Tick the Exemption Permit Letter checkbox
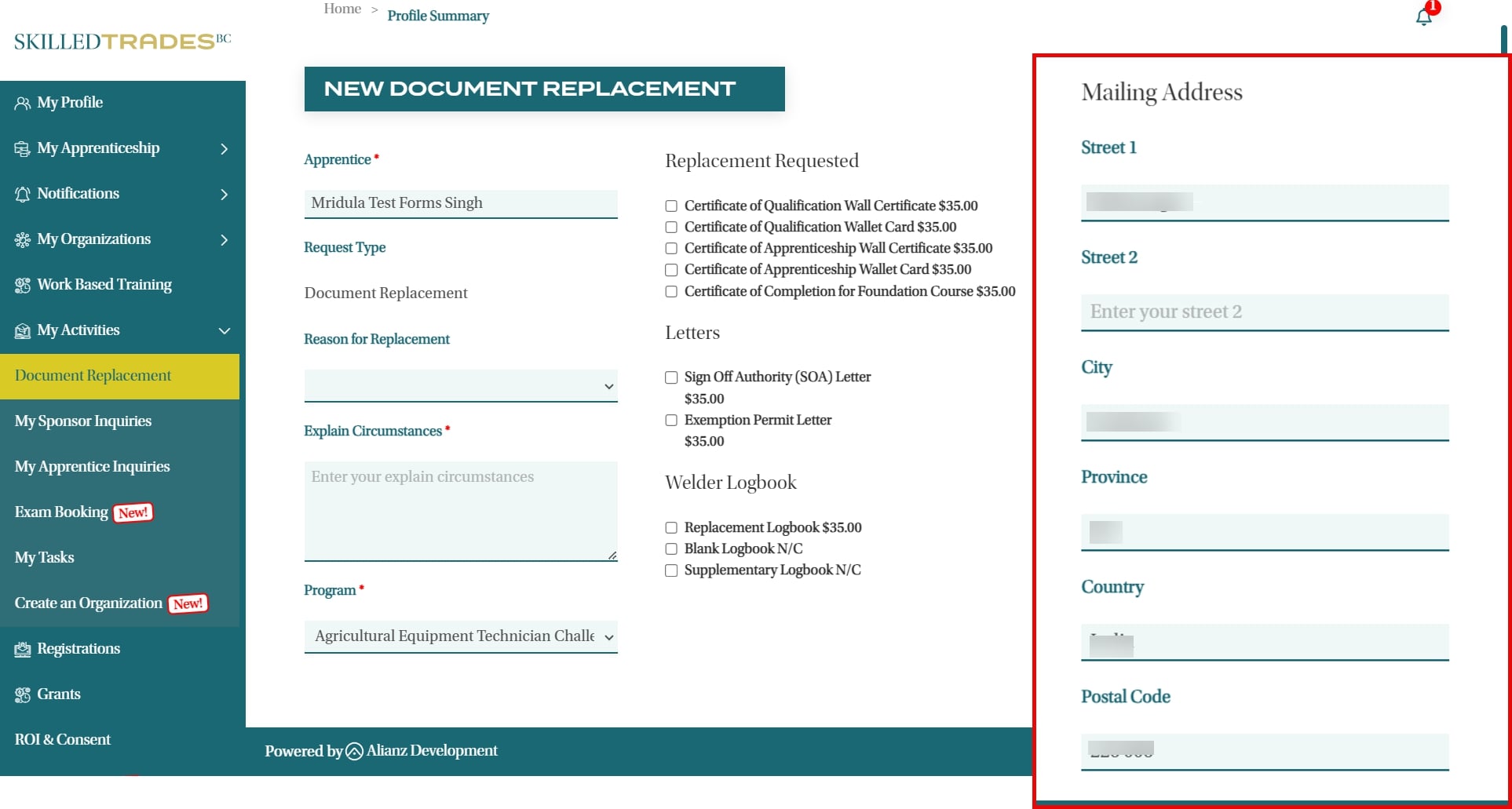Image resolution: width=1512 pixels, height=809 pixels. tap(671, 421)
